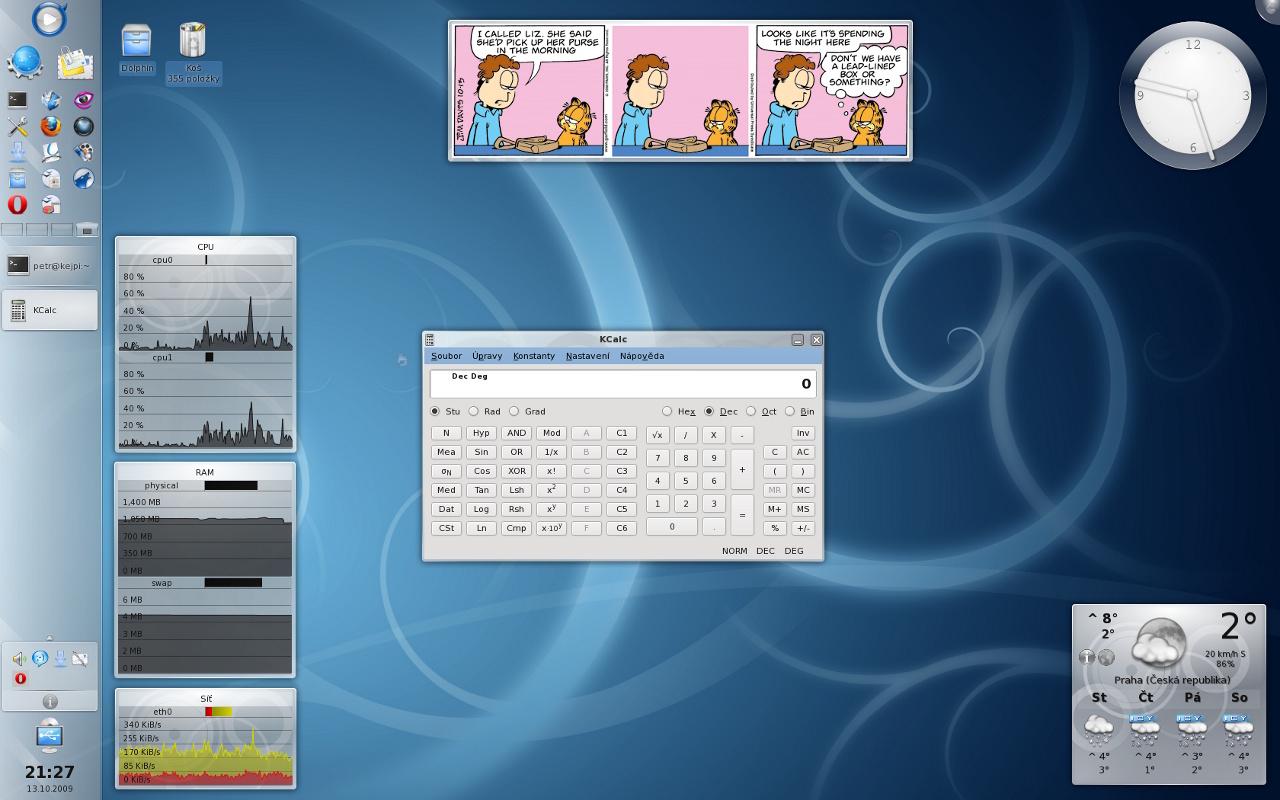Open the purple eye icon in the launcher
Screen dimensions: 1280x800
point(84,100)
